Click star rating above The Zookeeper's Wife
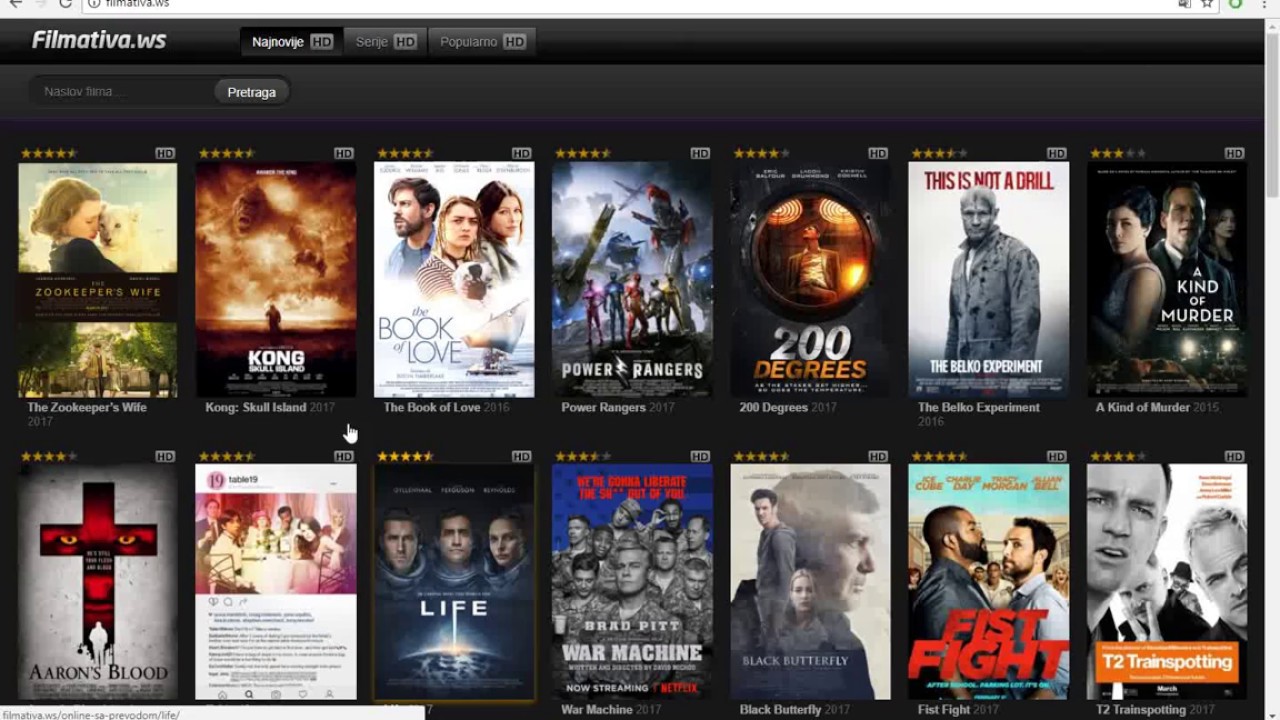Image resolution: width=1280 pixels, height=720 pixels. coord(48,153)
